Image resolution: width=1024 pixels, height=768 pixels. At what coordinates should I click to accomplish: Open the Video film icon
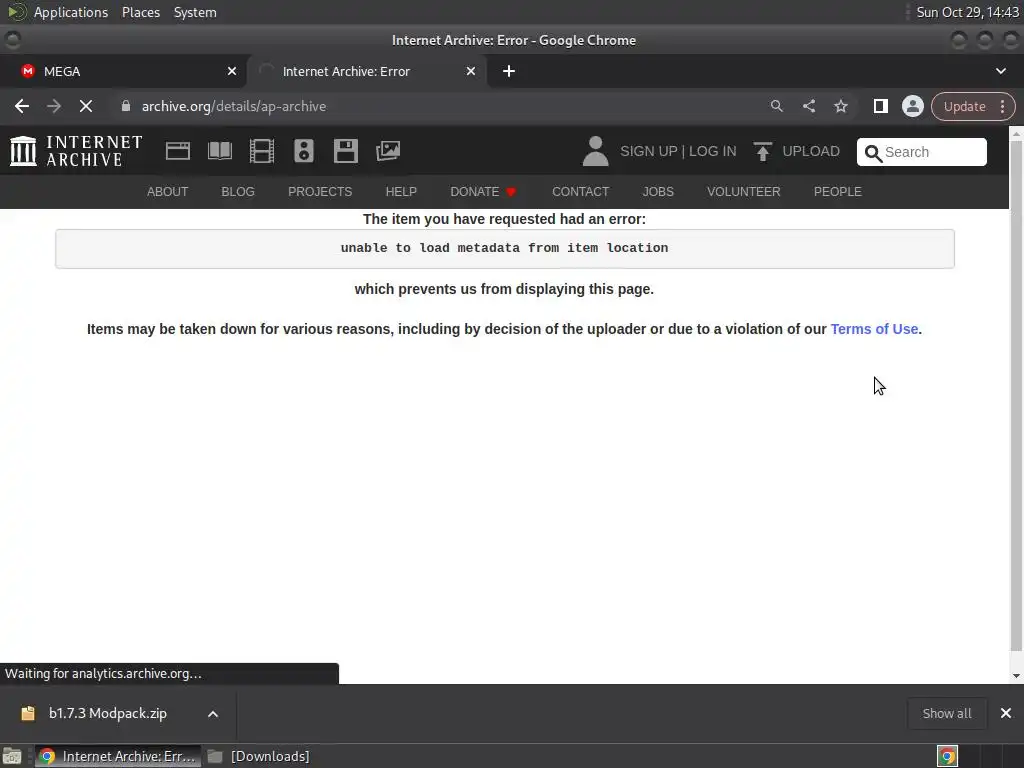pos(262,151)
